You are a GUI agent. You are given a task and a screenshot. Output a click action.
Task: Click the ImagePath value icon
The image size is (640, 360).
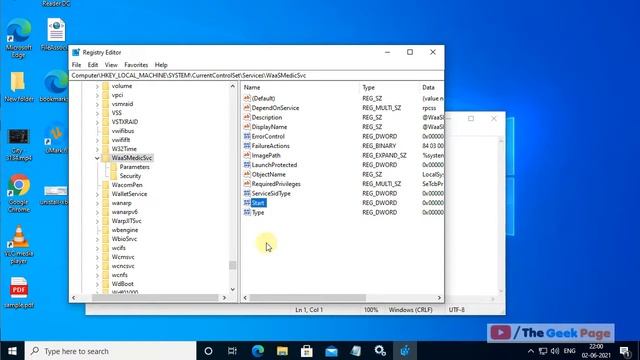click(247, 155)
